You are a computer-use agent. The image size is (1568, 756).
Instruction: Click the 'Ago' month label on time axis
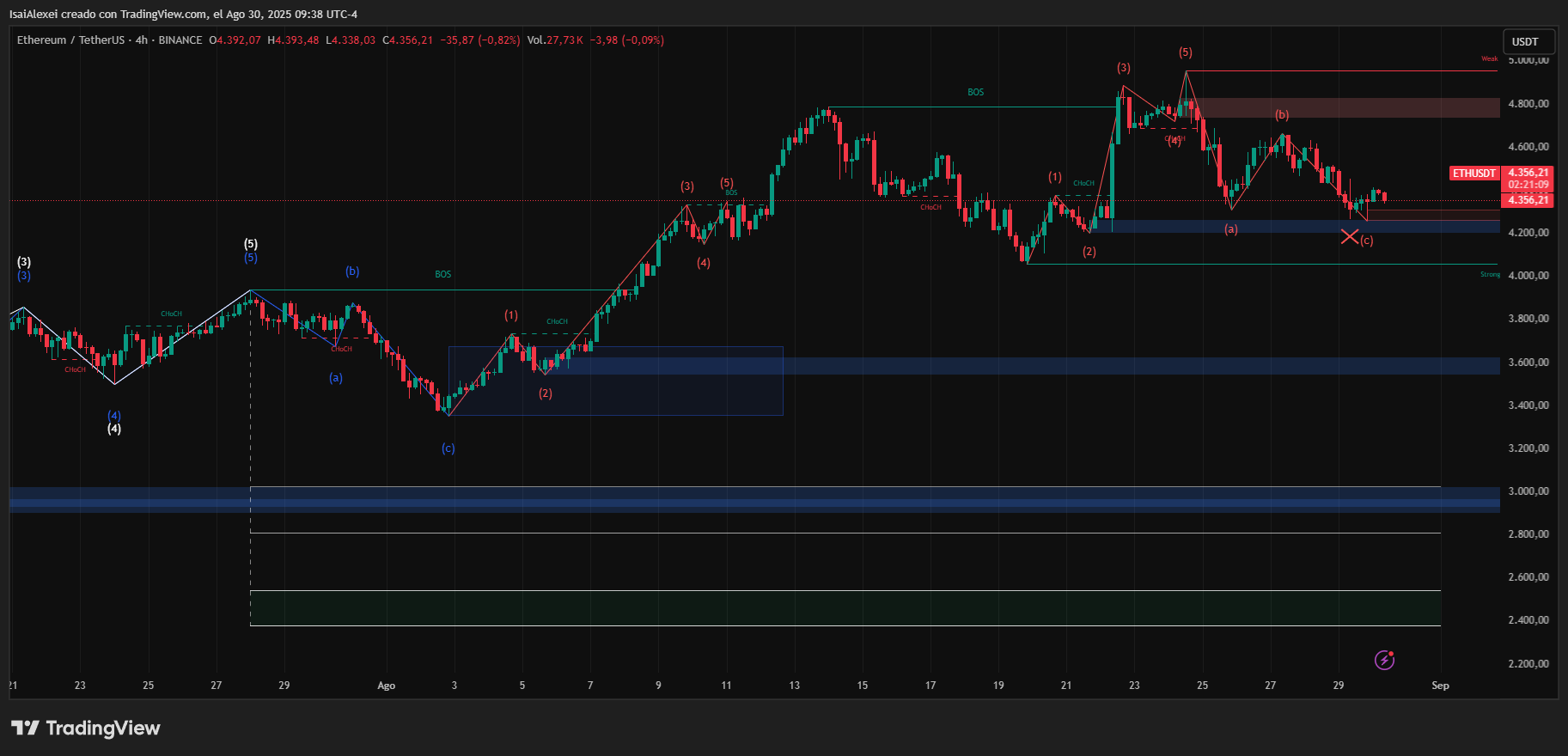387,686
